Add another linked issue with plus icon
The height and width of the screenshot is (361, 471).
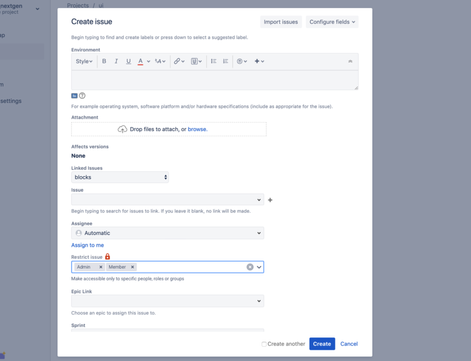270,200
